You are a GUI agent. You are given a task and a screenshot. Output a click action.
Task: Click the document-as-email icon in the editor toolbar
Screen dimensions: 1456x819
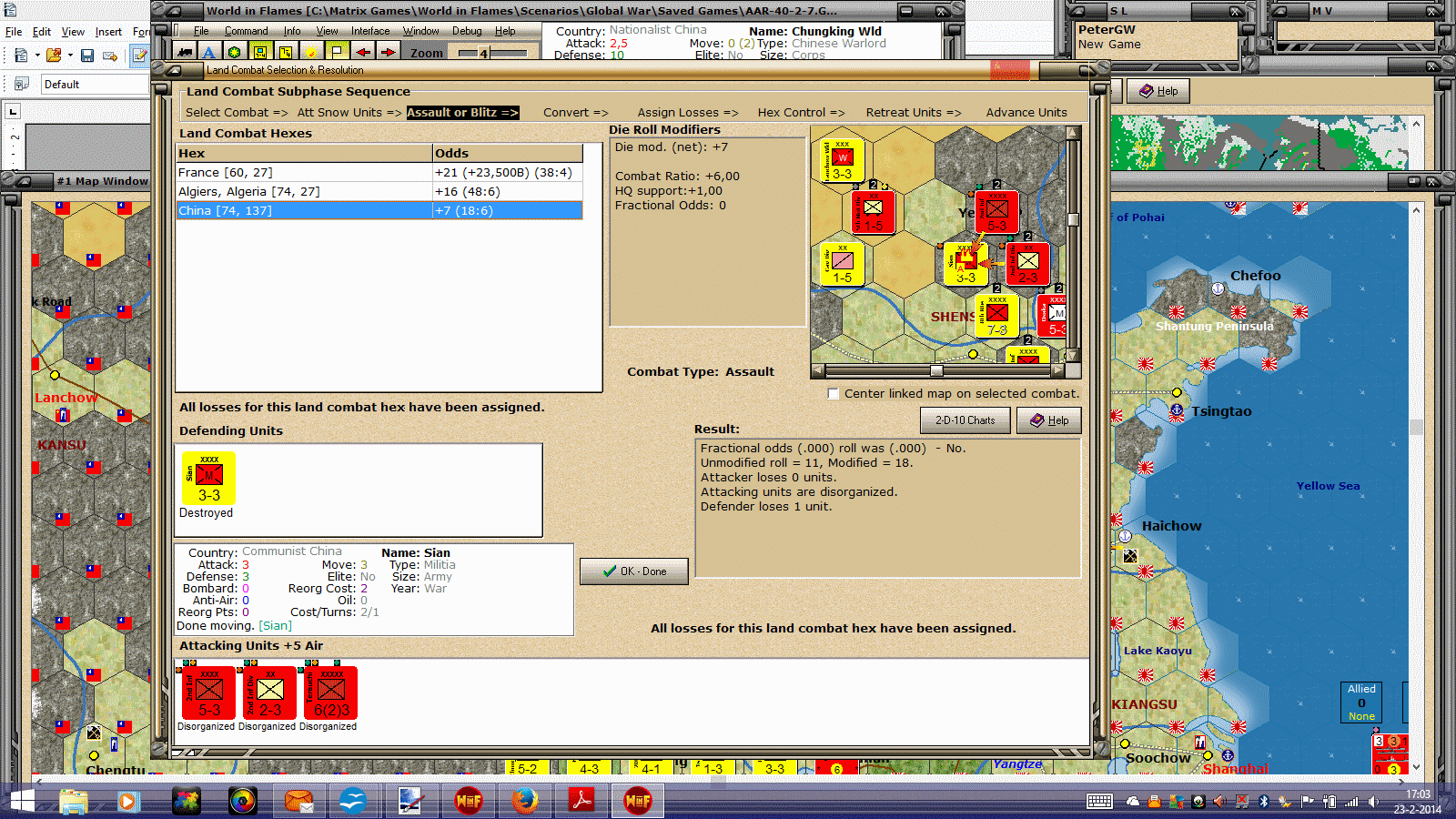110,56
